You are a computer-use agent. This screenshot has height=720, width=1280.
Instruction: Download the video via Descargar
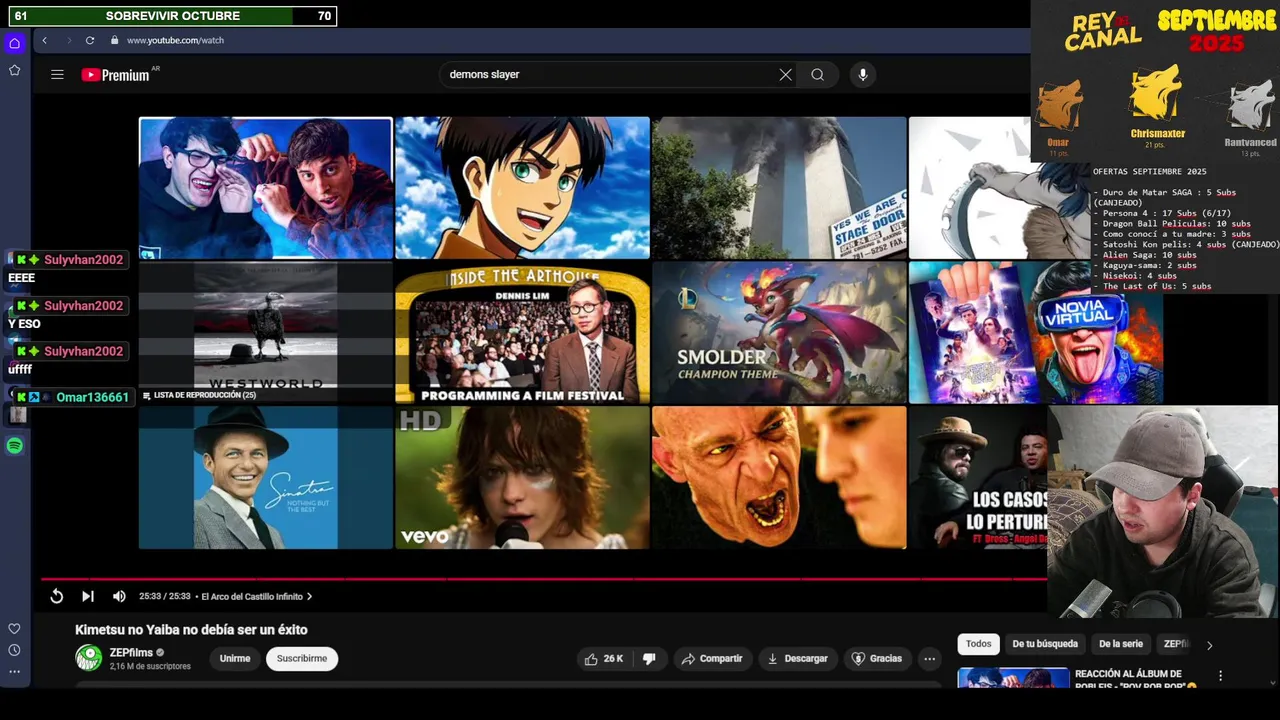click(x=797, y=658)
